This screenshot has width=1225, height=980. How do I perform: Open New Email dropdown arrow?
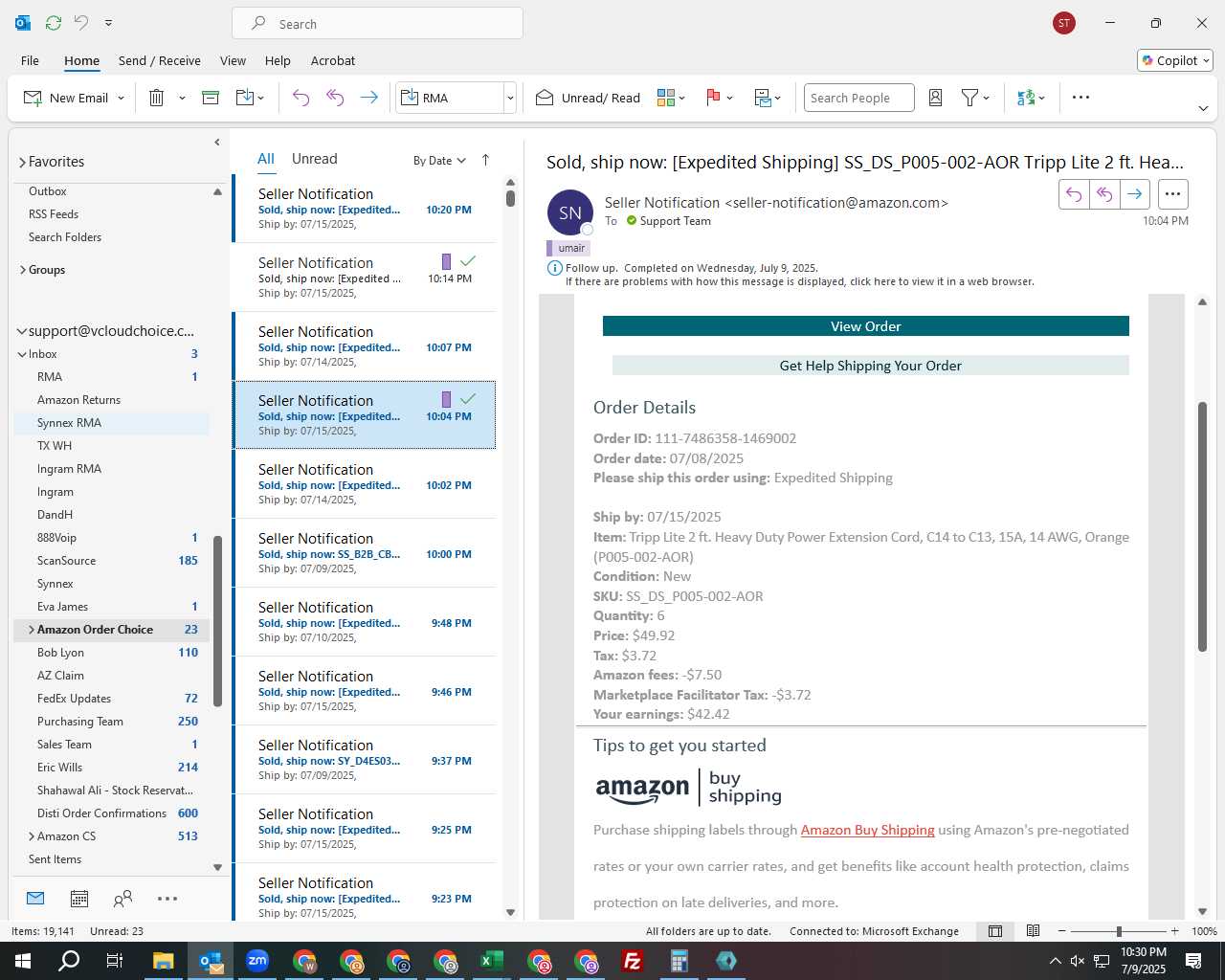click(x=121, y=98)
